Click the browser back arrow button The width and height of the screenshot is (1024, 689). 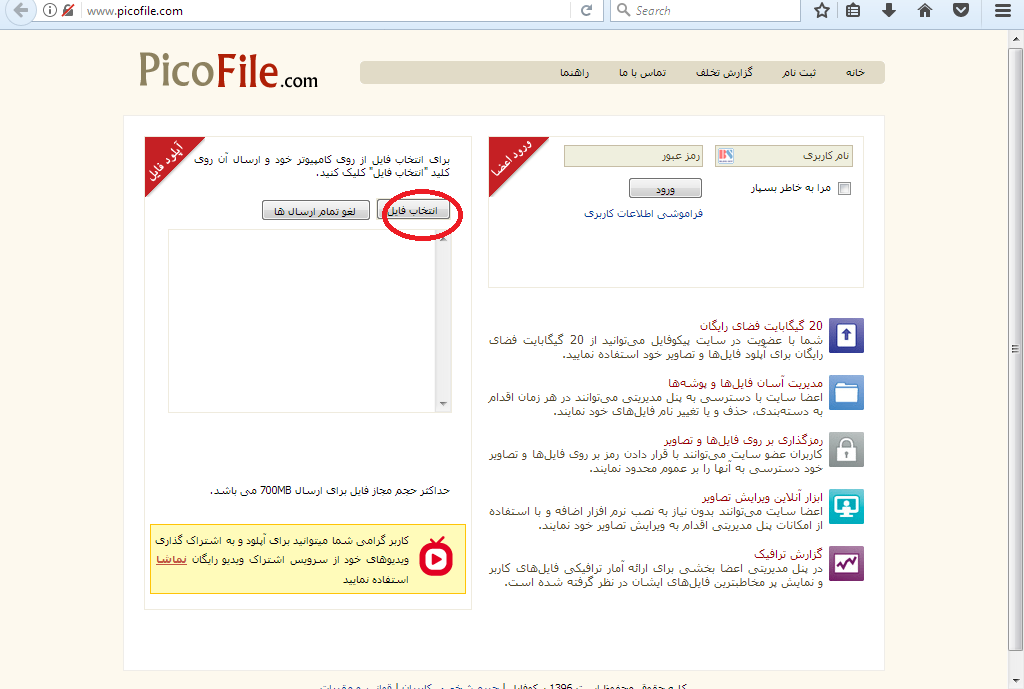(x=20, y=11)
